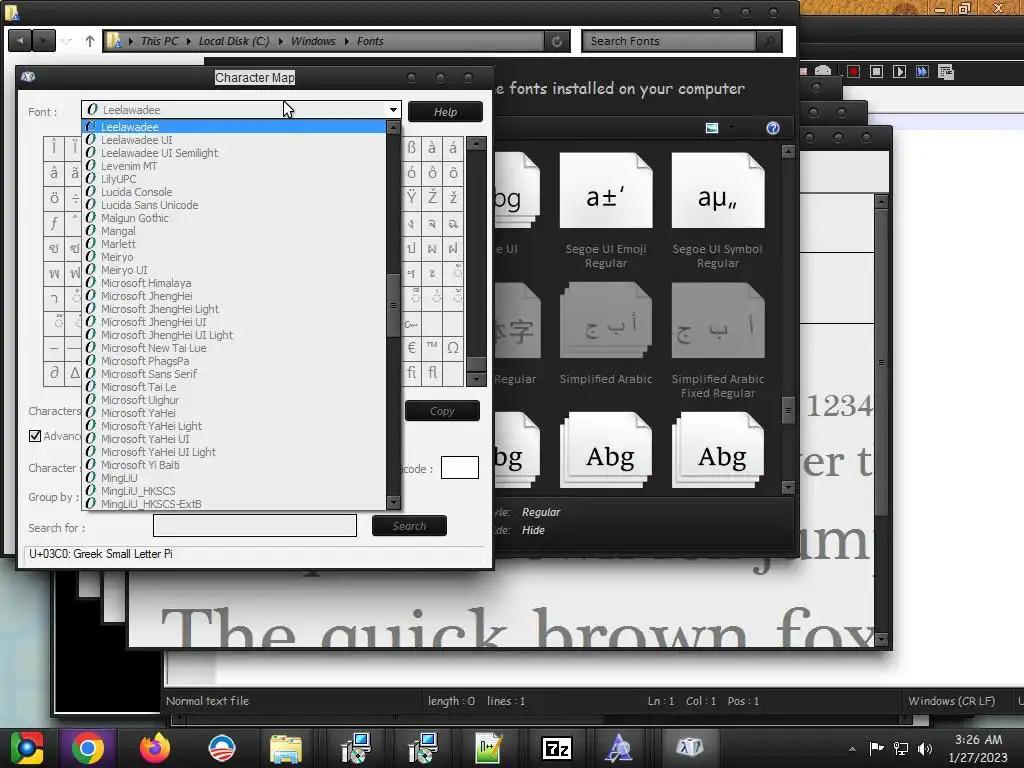1024x768 pixels.
Task: Click the red Record macro icon in Notepad++
Action: [854, 71]
